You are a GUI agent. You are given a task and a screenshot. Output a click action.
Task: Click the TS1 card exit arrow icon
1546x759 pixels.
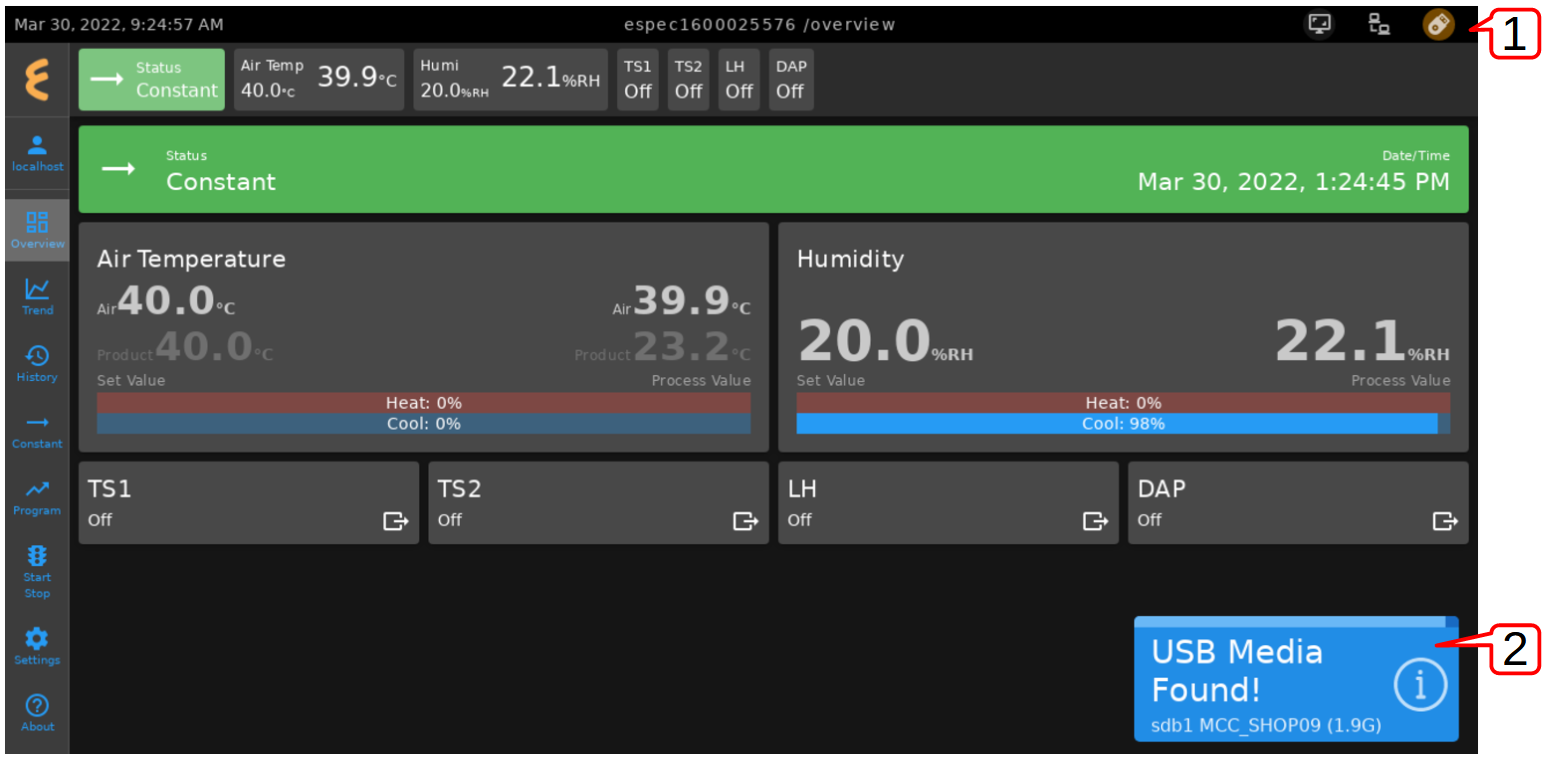tap(396, 521)
